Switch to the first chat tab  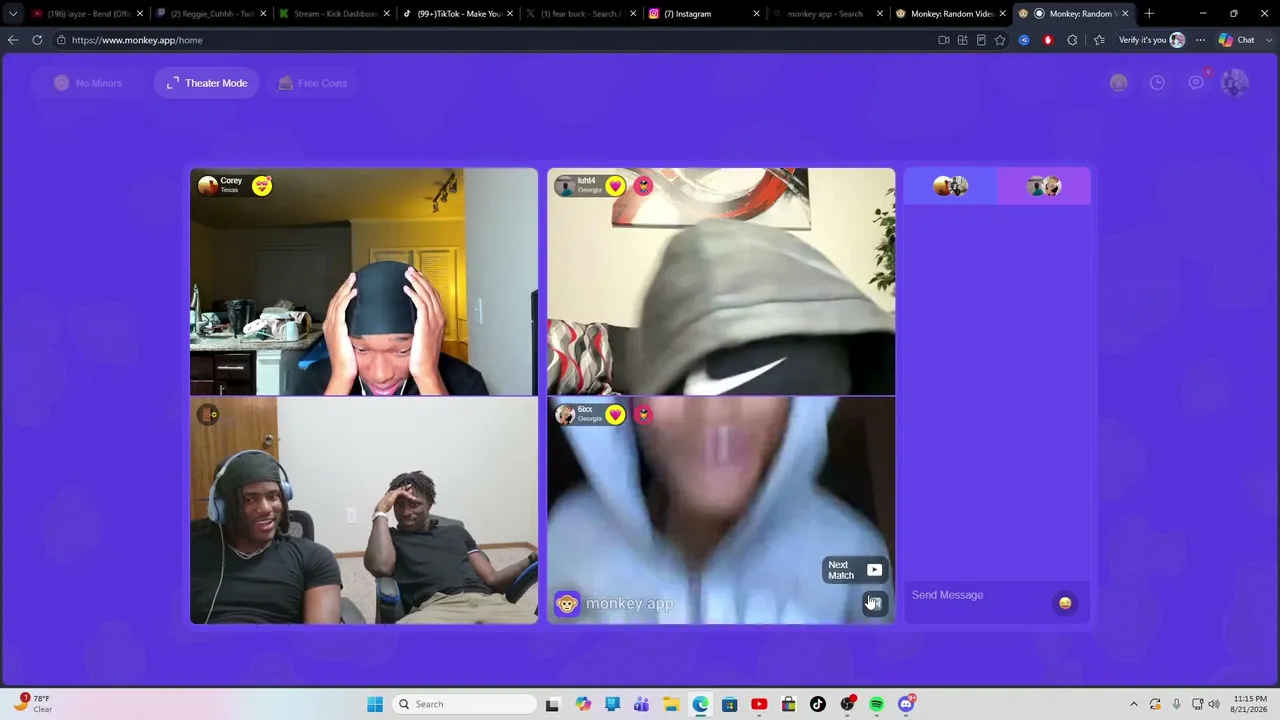click(x=951, y=186)
